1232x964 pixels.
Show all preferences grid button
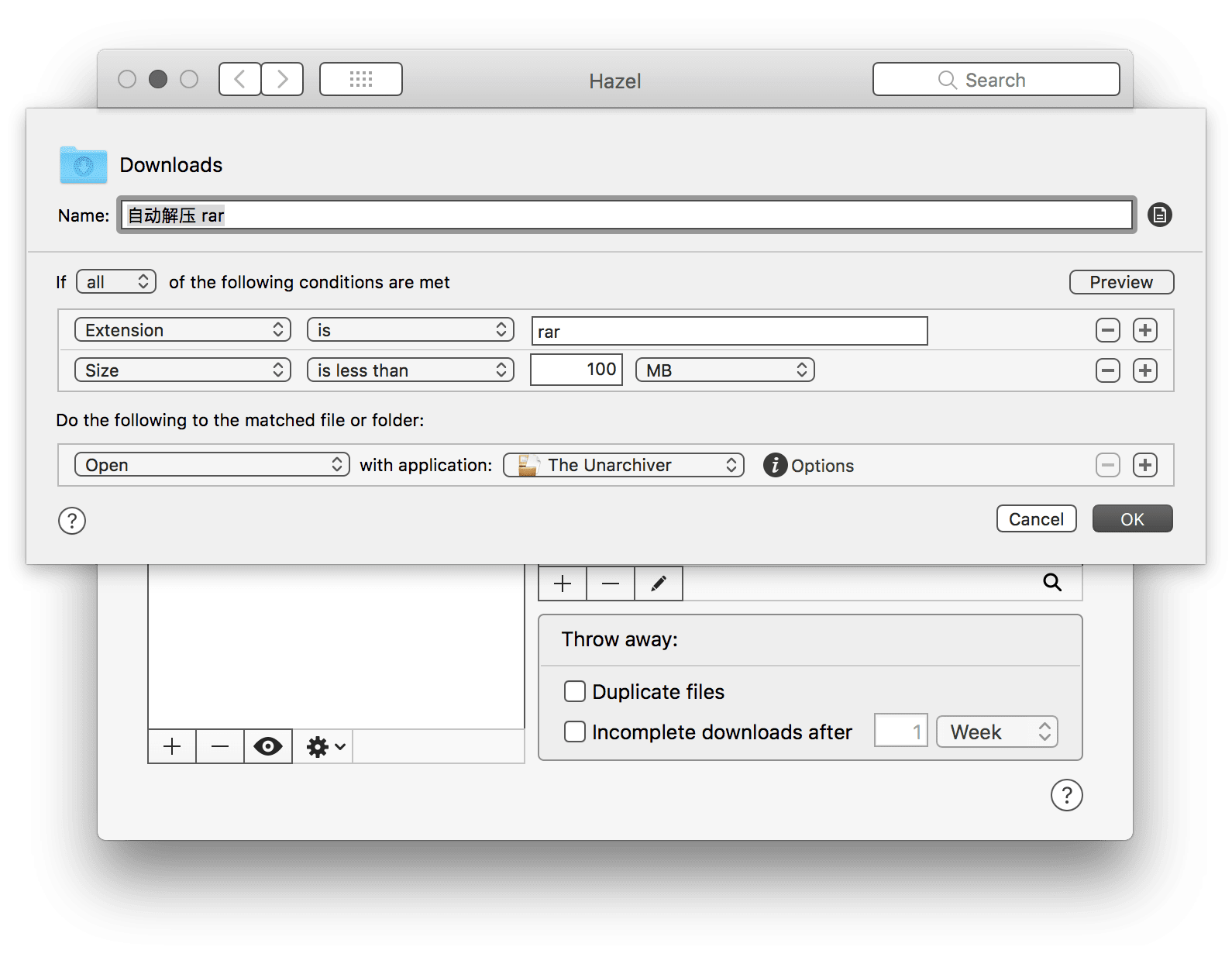click(x=361, y=79)
